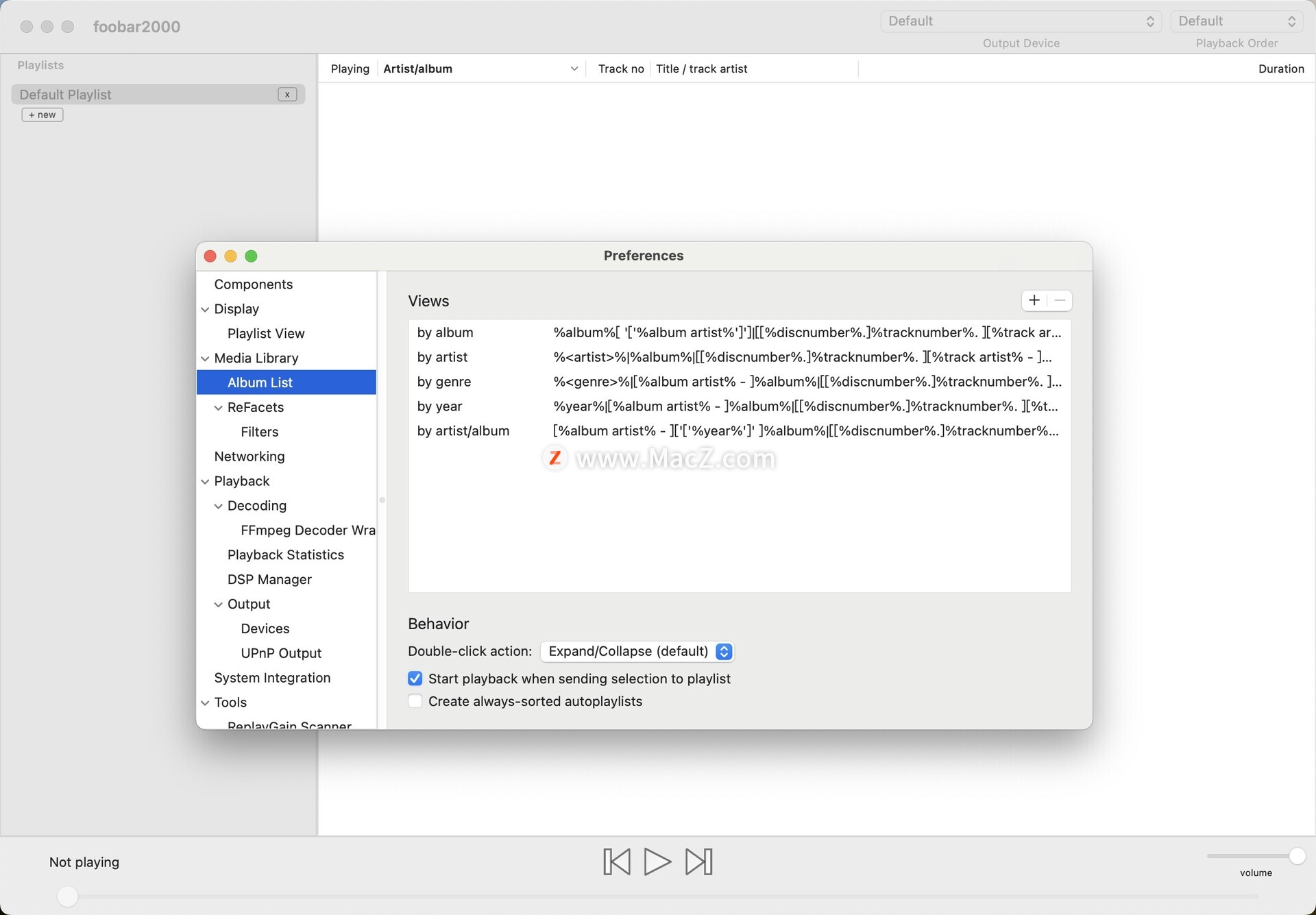Adjust the volume slider knob

point(1297,856)
